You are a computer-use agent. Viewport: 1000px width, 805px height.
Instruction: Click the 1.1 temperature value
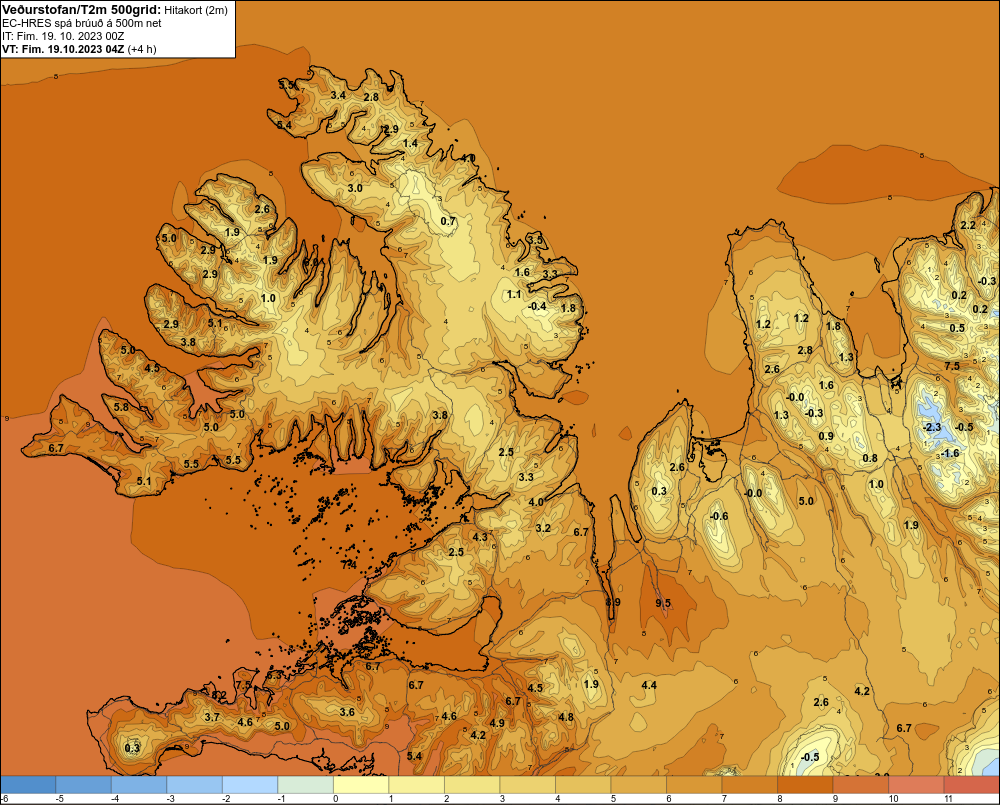[x=513, y=294]
